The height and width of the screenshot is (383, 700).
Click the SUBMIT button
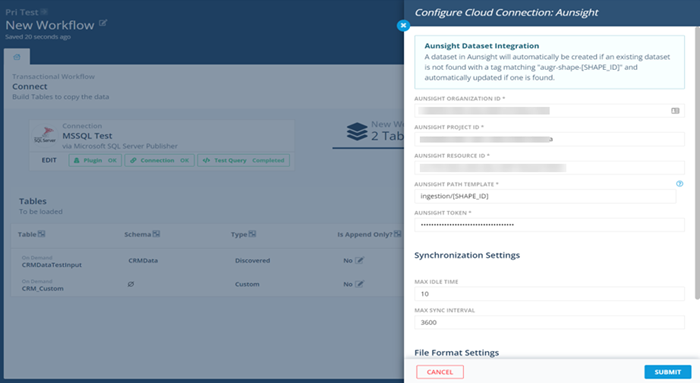click(x=667, y=372)
